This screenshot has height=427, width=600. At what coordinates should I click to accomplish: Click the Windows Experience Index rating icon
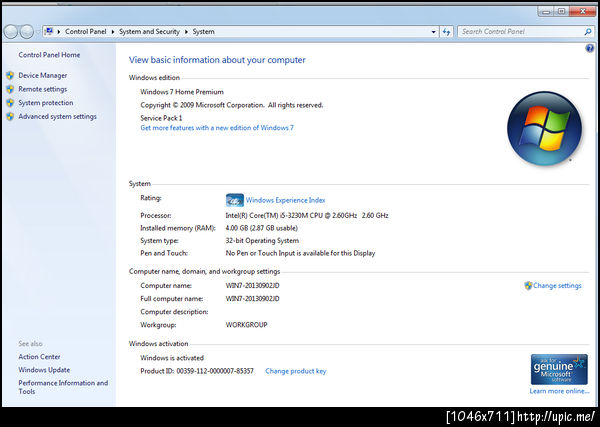235,200
